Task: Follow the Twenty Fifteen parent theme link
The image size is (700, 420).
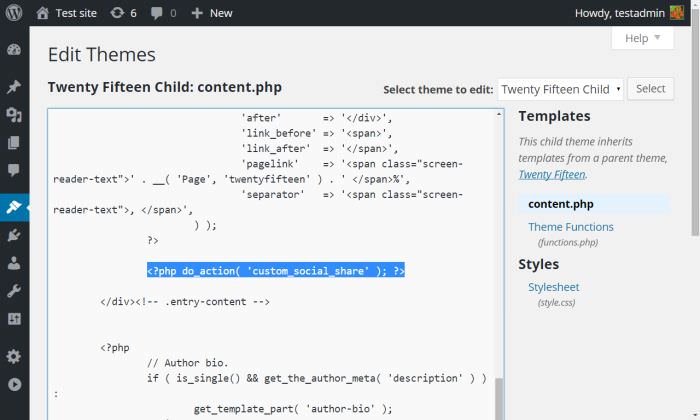Action: point(552,175)
